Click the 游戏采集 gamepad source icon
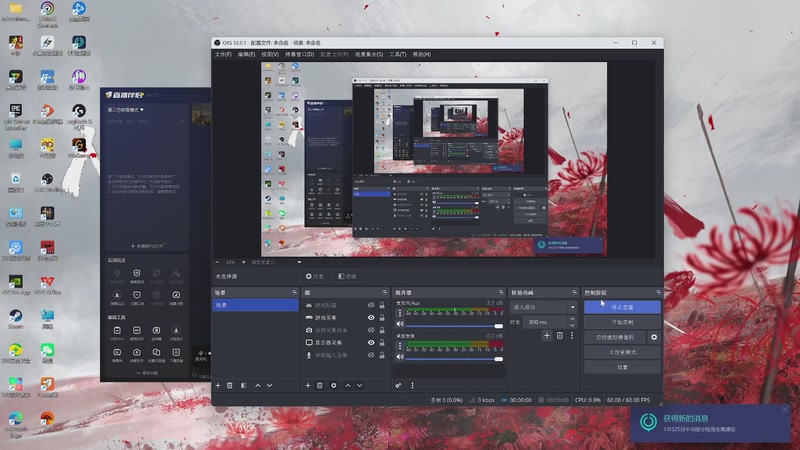This screenshot has width=800, height=450. coord(309,317)
